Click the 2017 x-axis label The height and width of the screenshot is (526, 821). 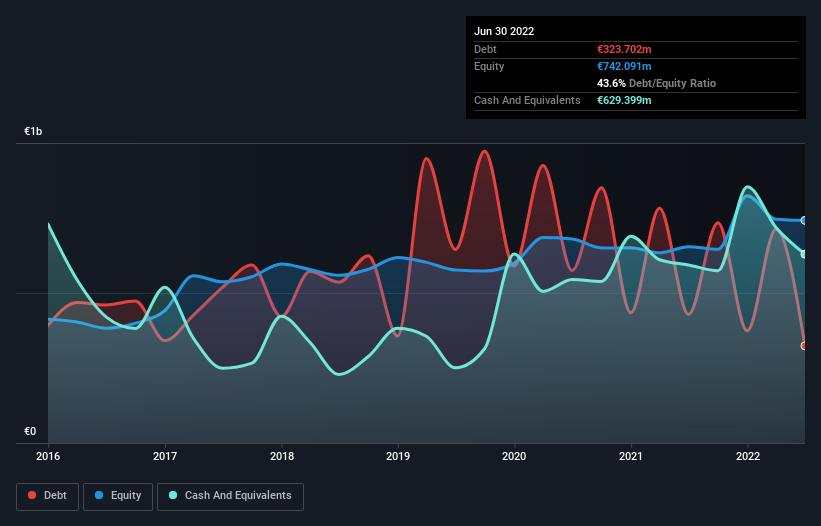click(165, 456)
